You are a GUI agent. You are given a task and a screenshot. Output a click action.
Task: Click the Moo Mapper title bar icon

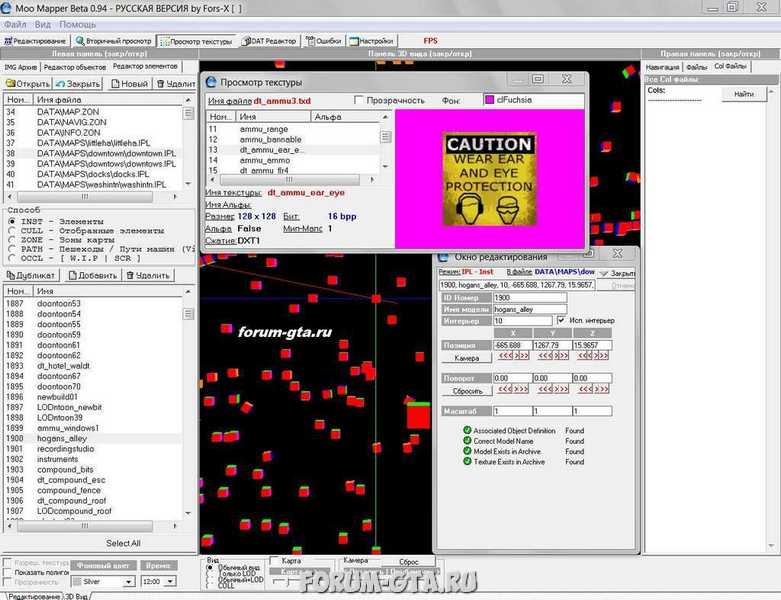(x=6, y=7)
